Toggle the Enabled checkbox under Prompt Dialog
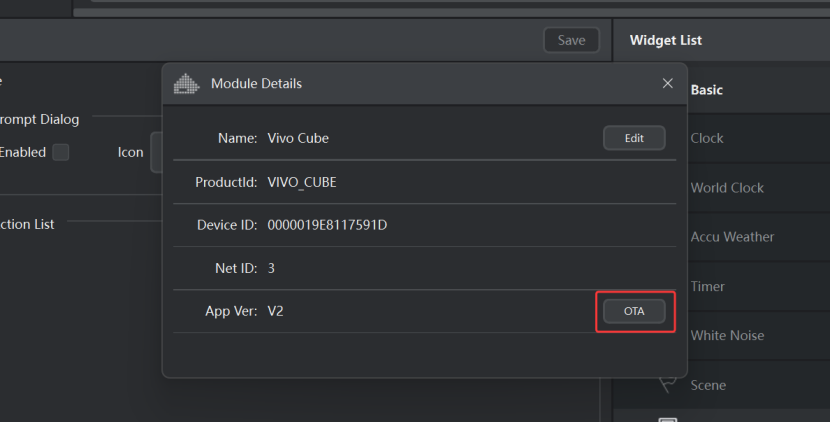Screen dimensions: 831x422 [60, 152]
